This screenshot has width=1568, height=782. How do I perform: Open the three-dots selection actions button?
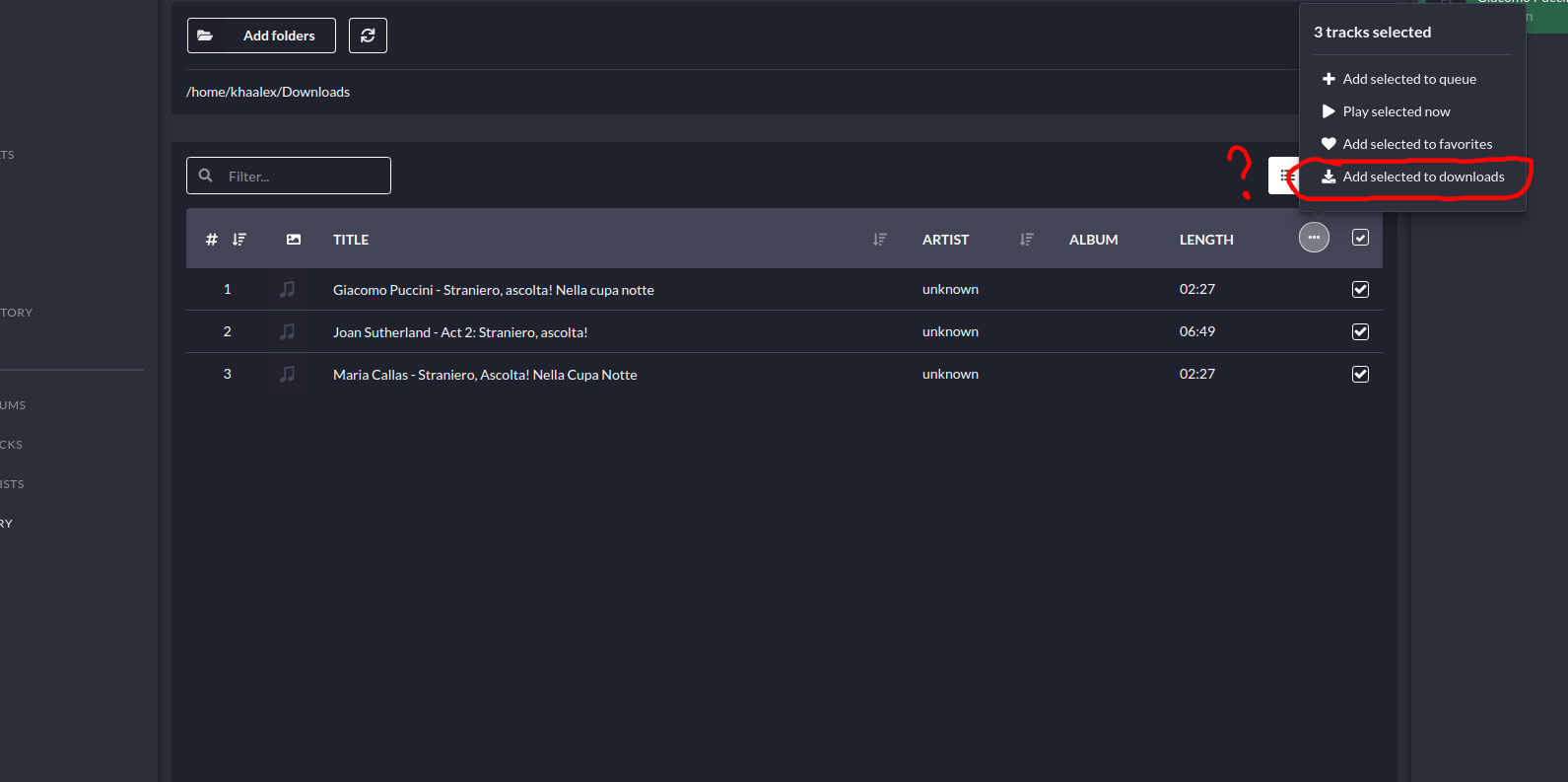1314,238
